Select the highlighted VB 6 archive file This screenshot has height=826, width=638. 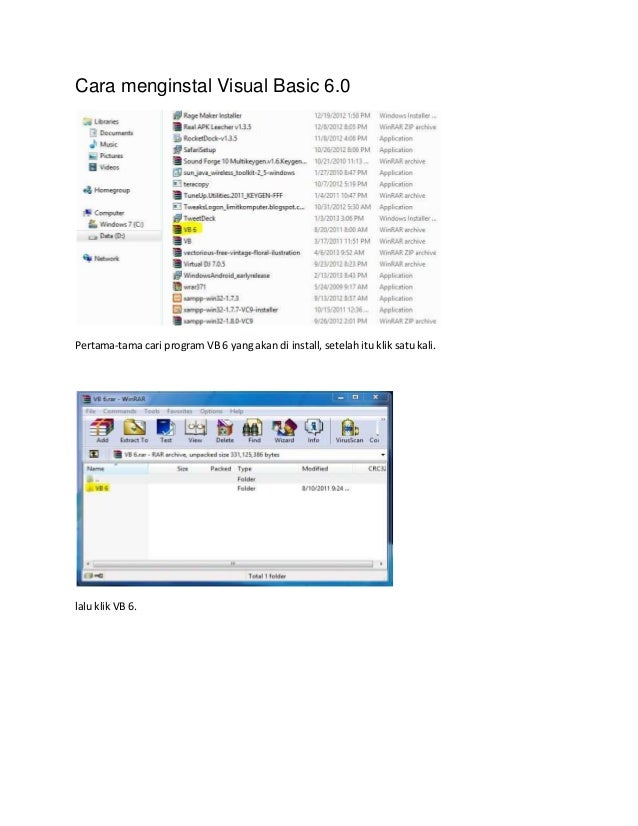[187, 230]
